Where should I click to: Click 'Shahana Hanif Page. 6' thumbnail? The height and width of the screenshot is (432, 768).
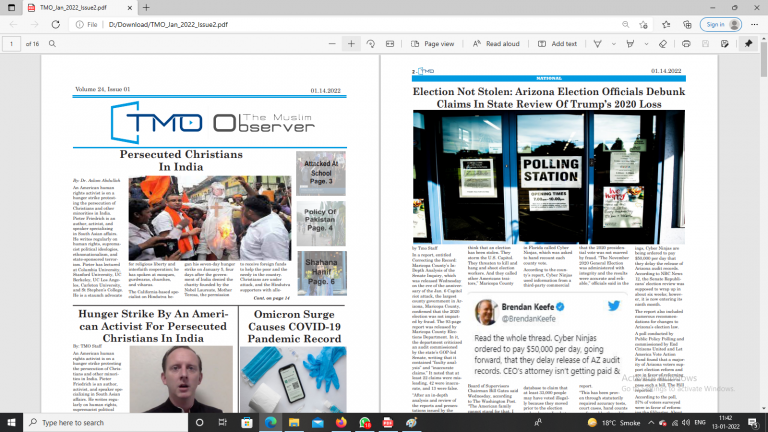[322, 273]
